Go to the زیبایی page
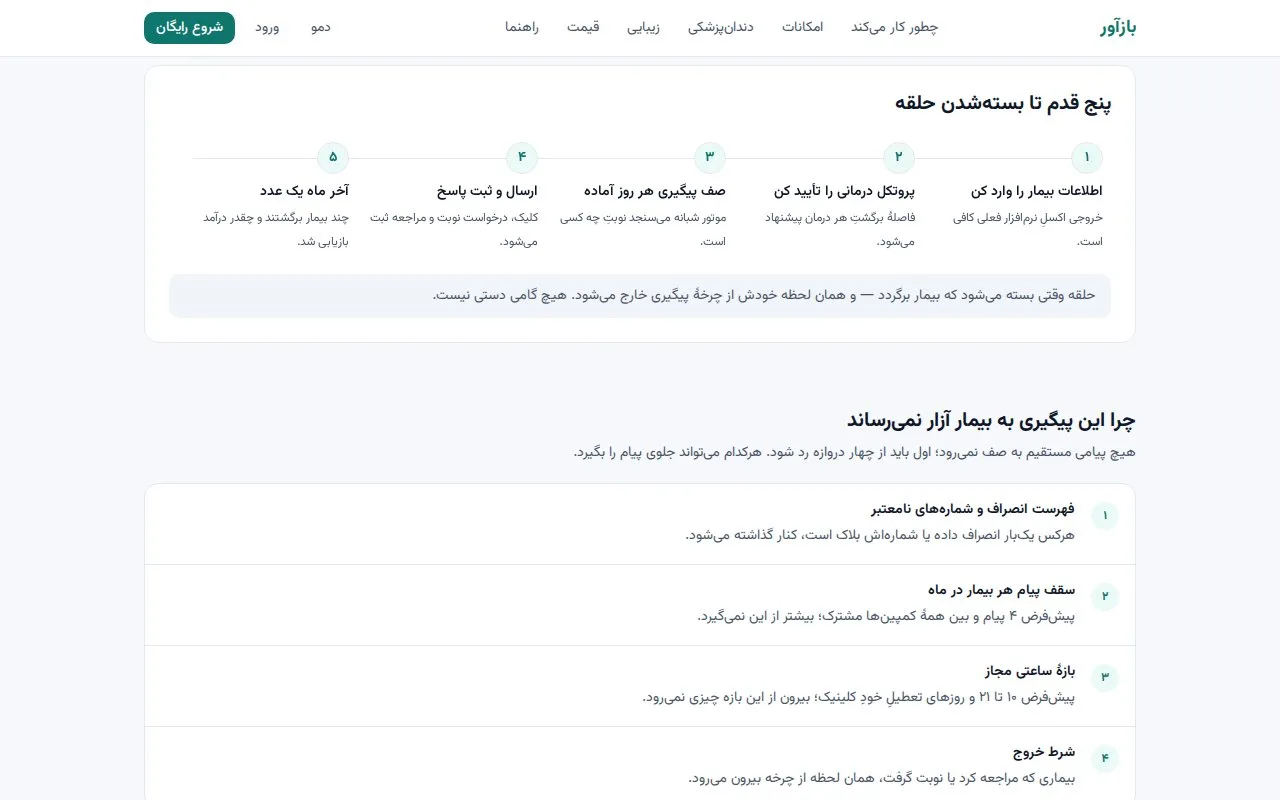 pos(643,27)
